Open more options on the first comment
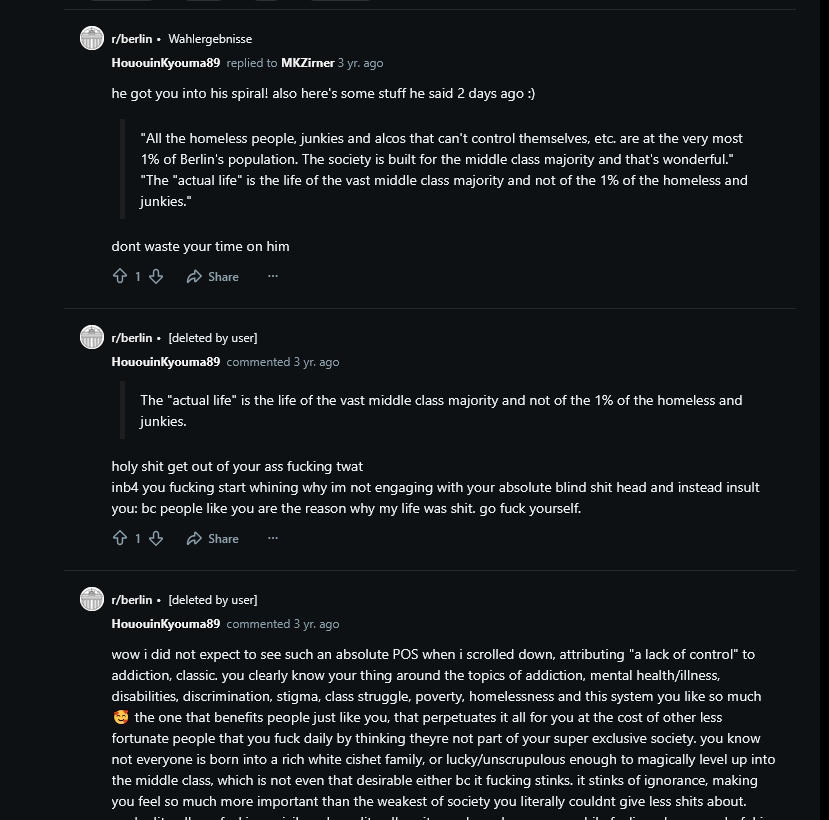Screen dimensions: 829x820 point(272,276)
